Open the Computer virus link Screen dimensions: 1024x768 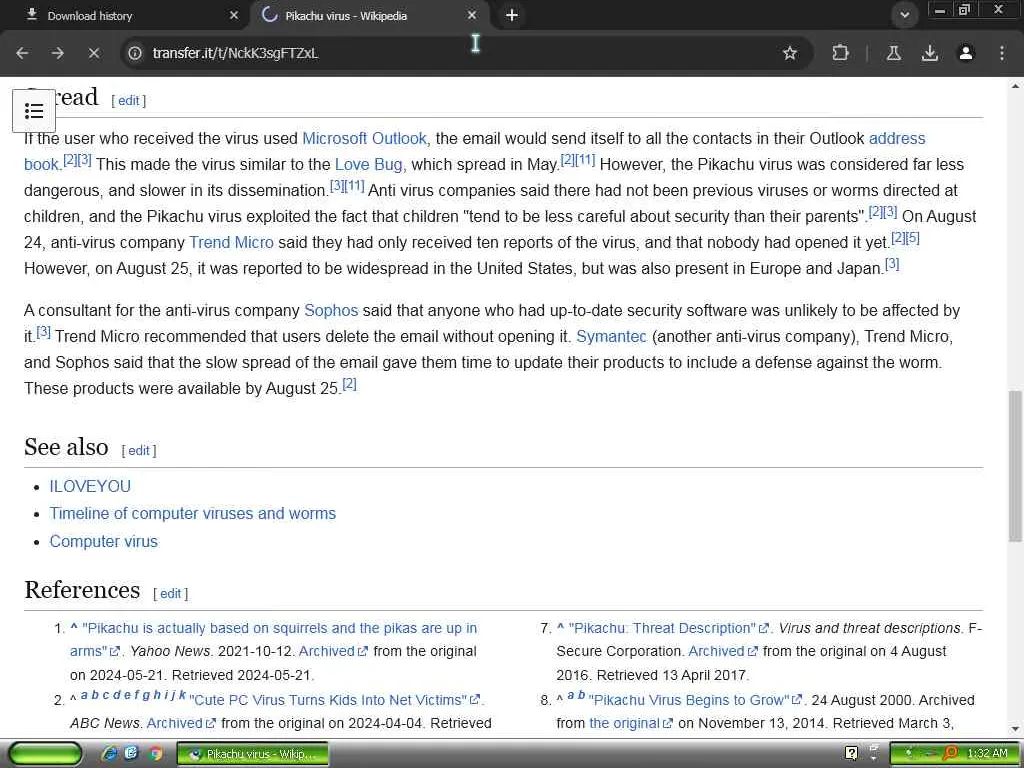coord(103,541)
